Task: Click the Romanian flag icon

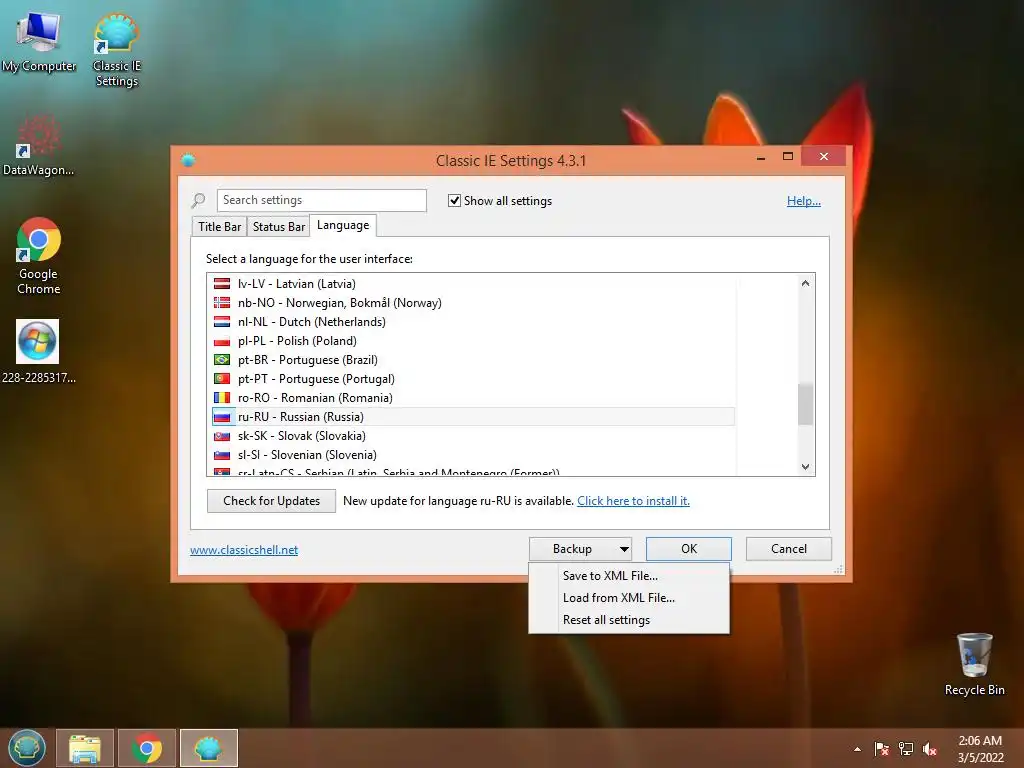Action: point(222,398)
